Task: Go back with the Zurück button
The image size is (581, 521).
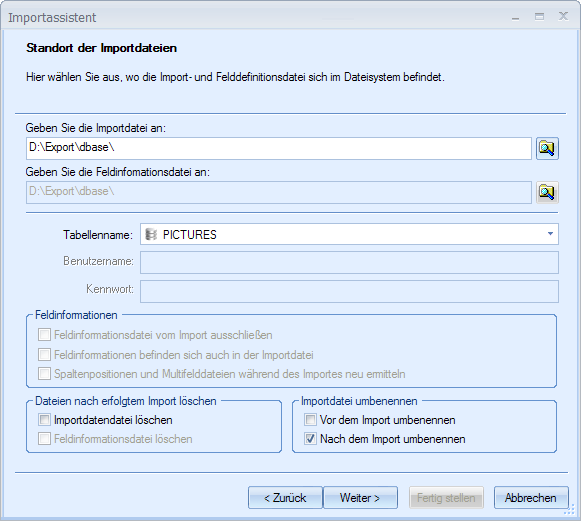Action: (x=285, y=498)
